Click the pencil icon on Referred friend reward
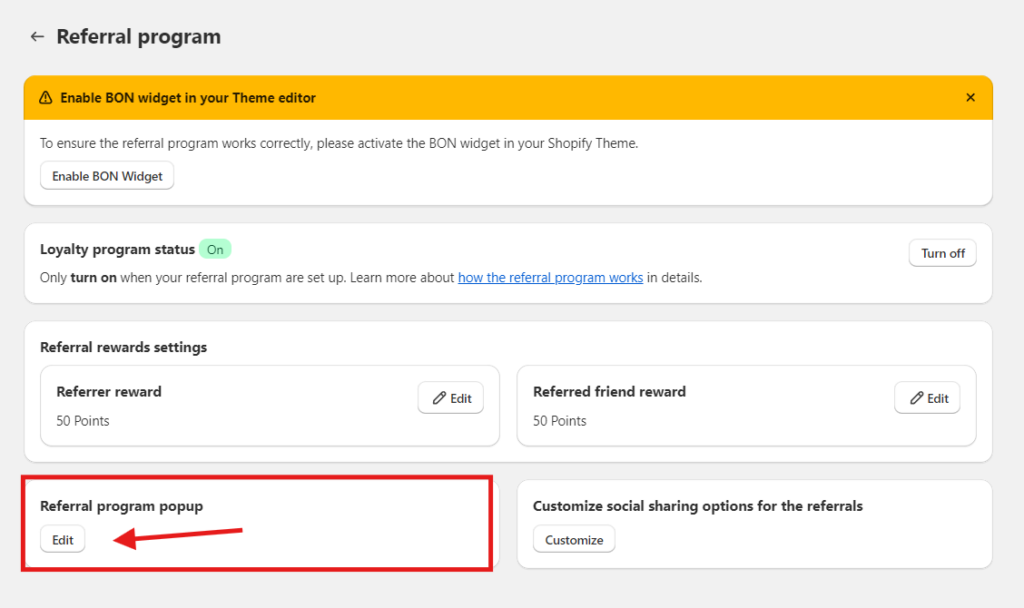Image resolution: width=1024 pixels, height=608 pixels. tap(915, 397)
